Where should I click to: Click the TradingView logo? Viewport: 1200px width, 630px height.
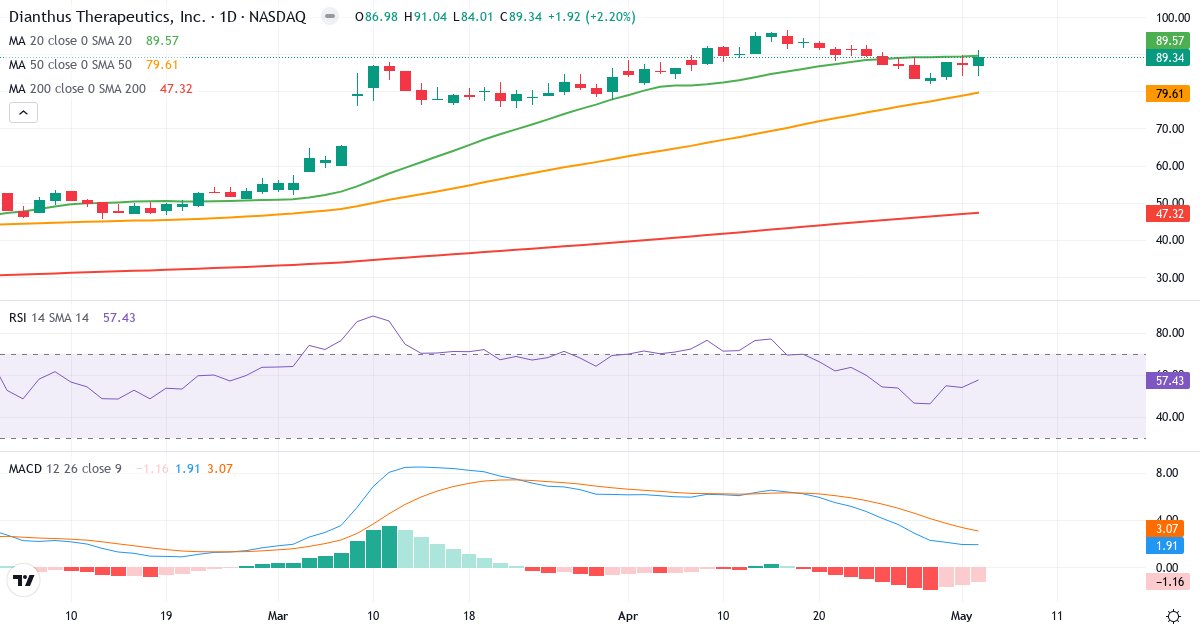pyautogui.click(x=24, y=579)
